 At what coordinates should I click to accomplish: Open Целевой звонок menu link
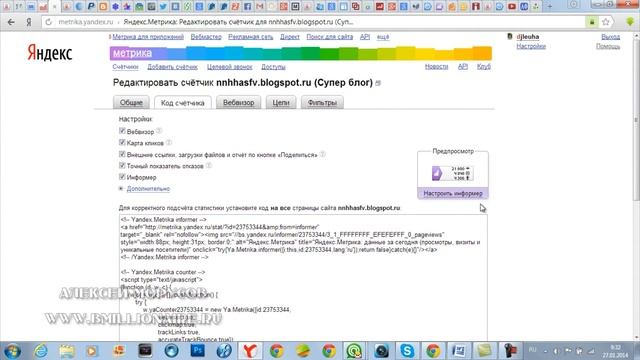click(229, 67)
